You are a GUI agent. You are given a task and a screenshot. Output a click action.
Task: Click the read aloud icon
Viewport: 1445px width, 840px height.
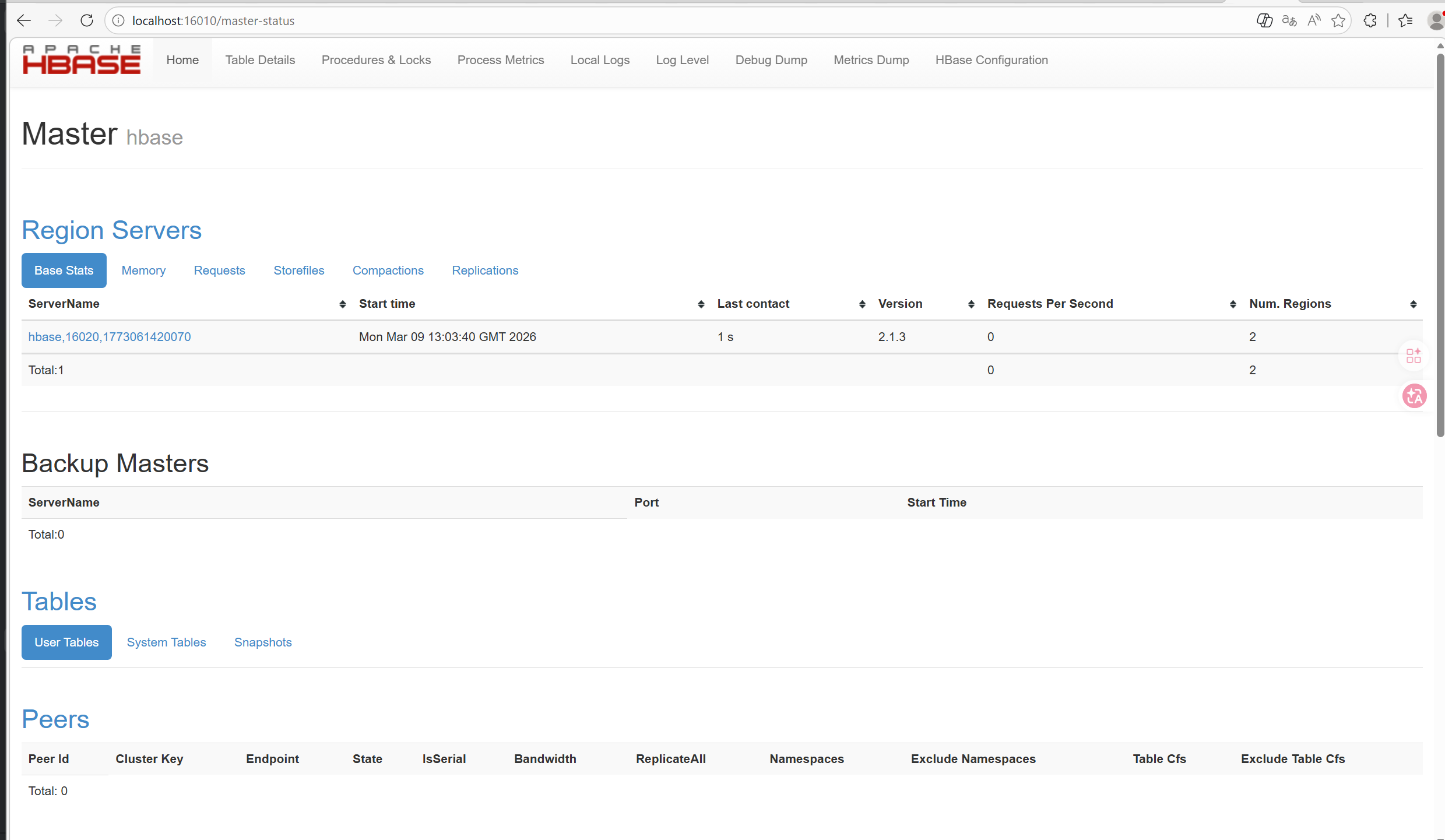click(x=1314, y=20)
